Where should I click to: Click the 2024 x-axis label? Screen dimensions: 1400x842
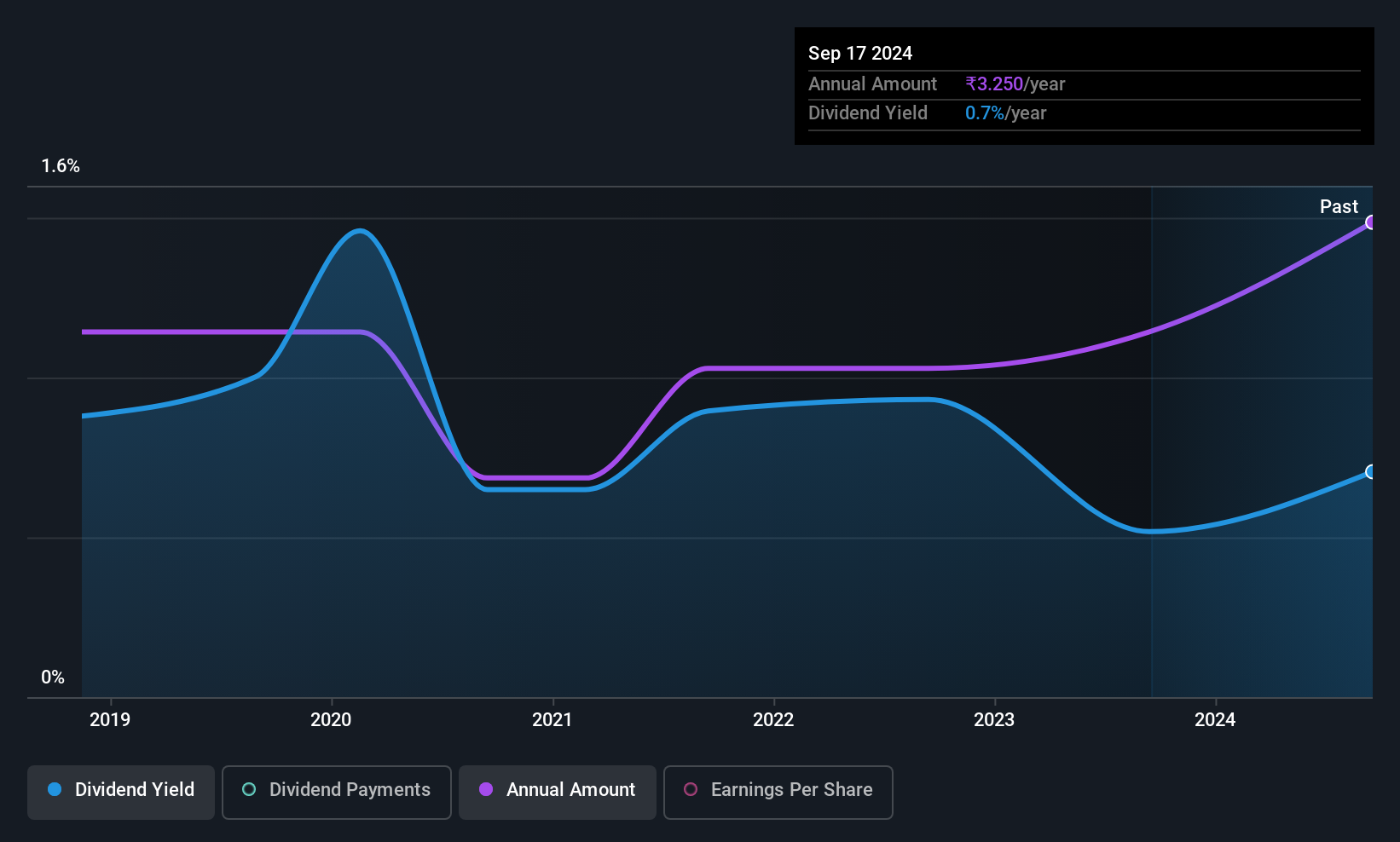pyautogui.click(x=1215, y=719)
